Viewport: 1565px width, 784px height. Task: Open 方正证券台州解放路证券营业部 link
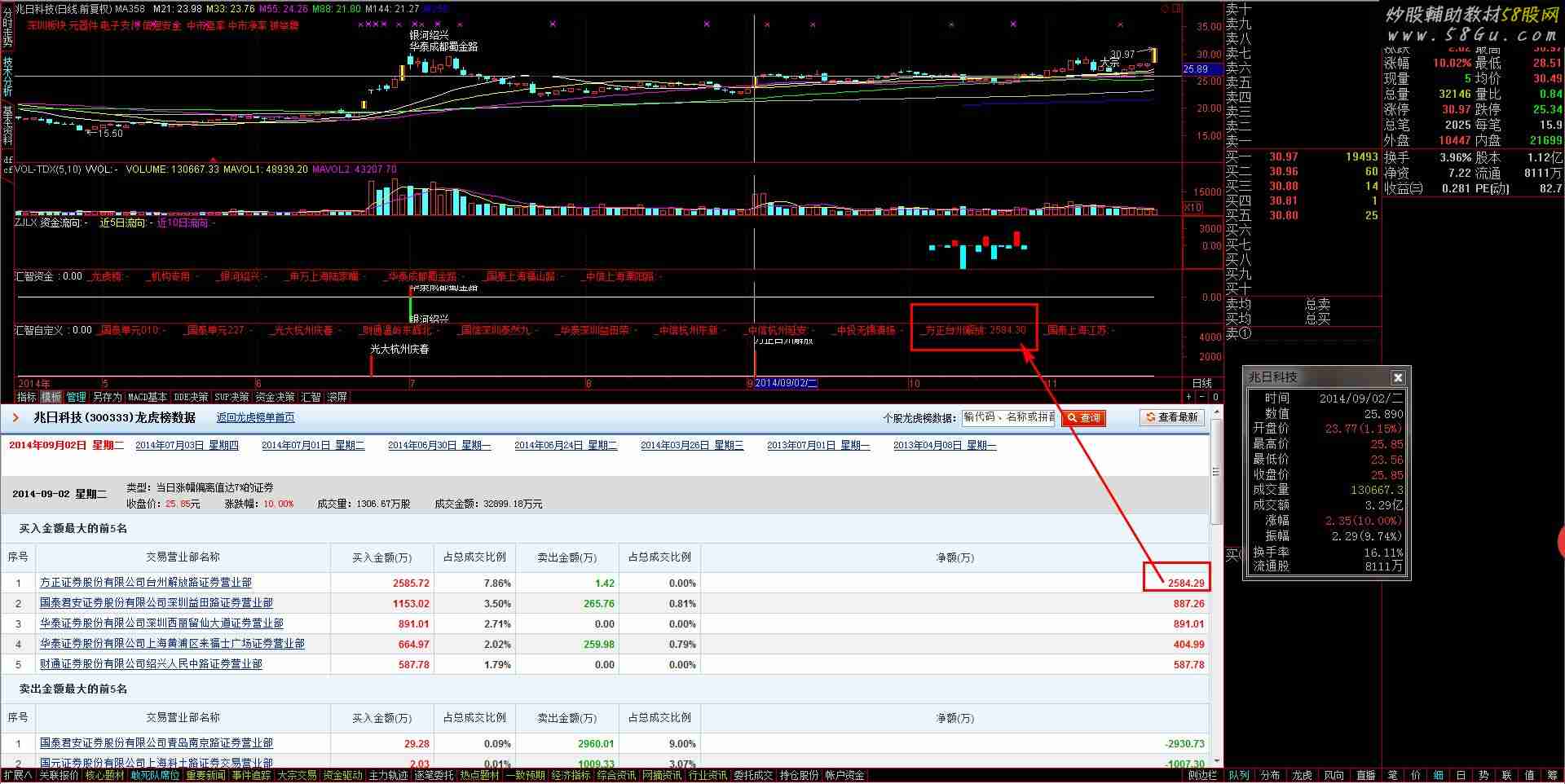(x=146, y=583)
